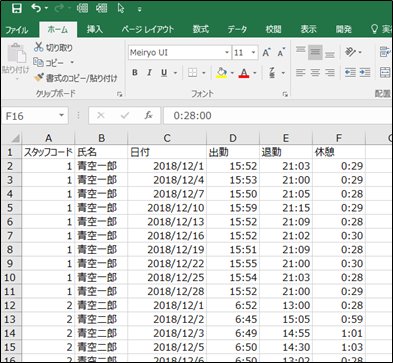Click the enter checkmark in formula bar
Viewport: 393px width, 363px height.
pos(125,115)
